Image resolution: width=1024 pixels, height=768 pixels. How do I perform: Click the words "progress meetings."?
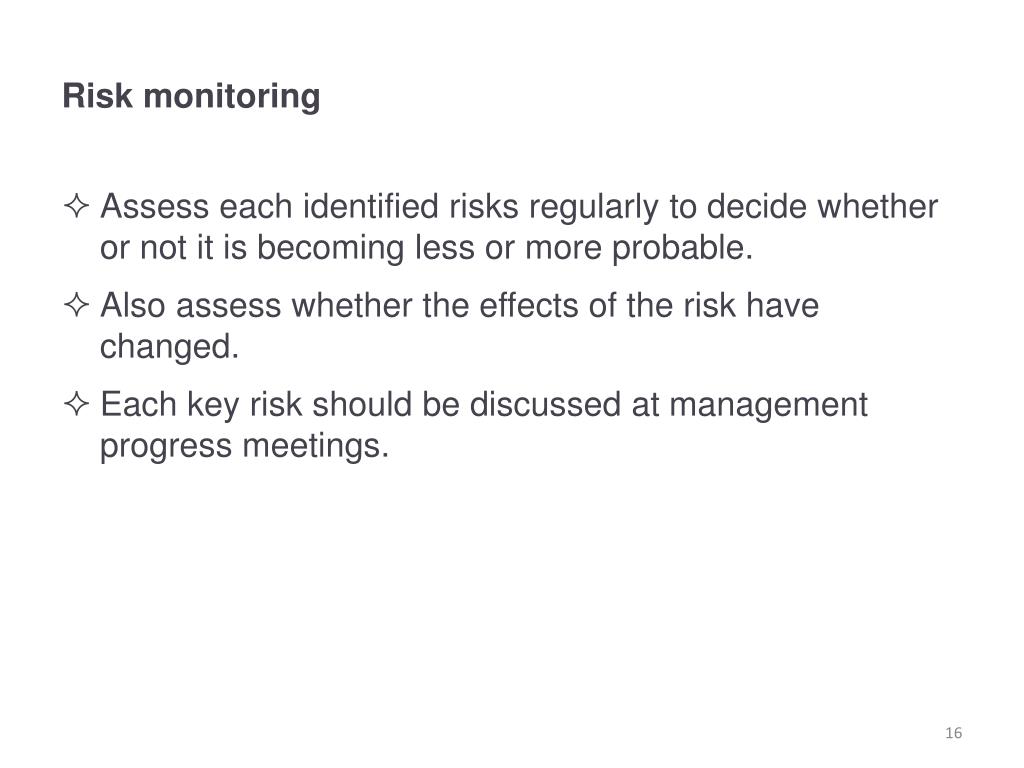[244, 447]
